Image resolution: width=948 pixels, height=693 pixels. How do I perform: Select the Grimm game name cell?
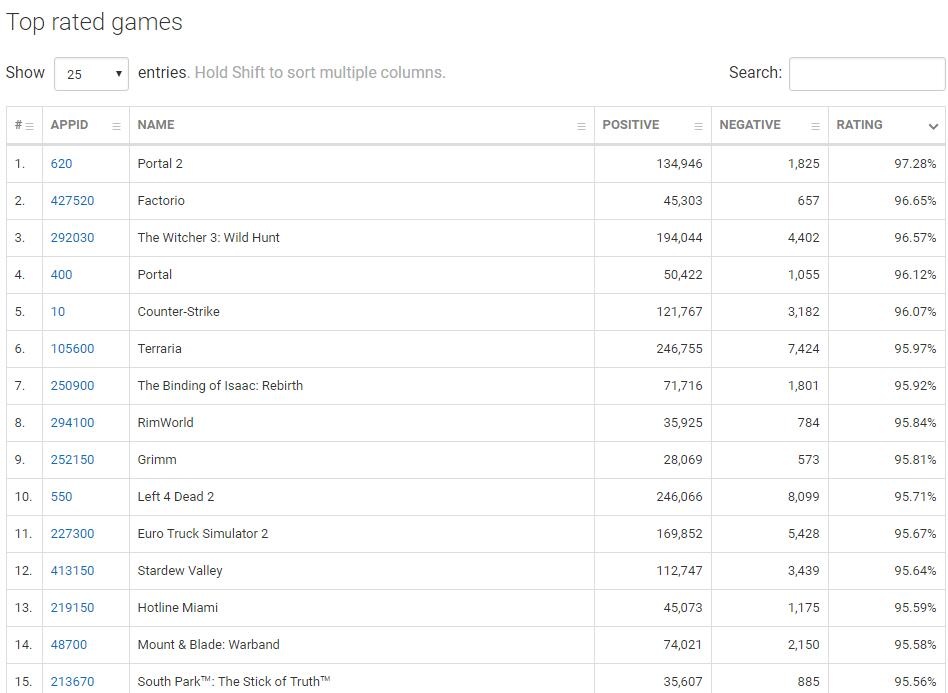[x=157, y=460]
